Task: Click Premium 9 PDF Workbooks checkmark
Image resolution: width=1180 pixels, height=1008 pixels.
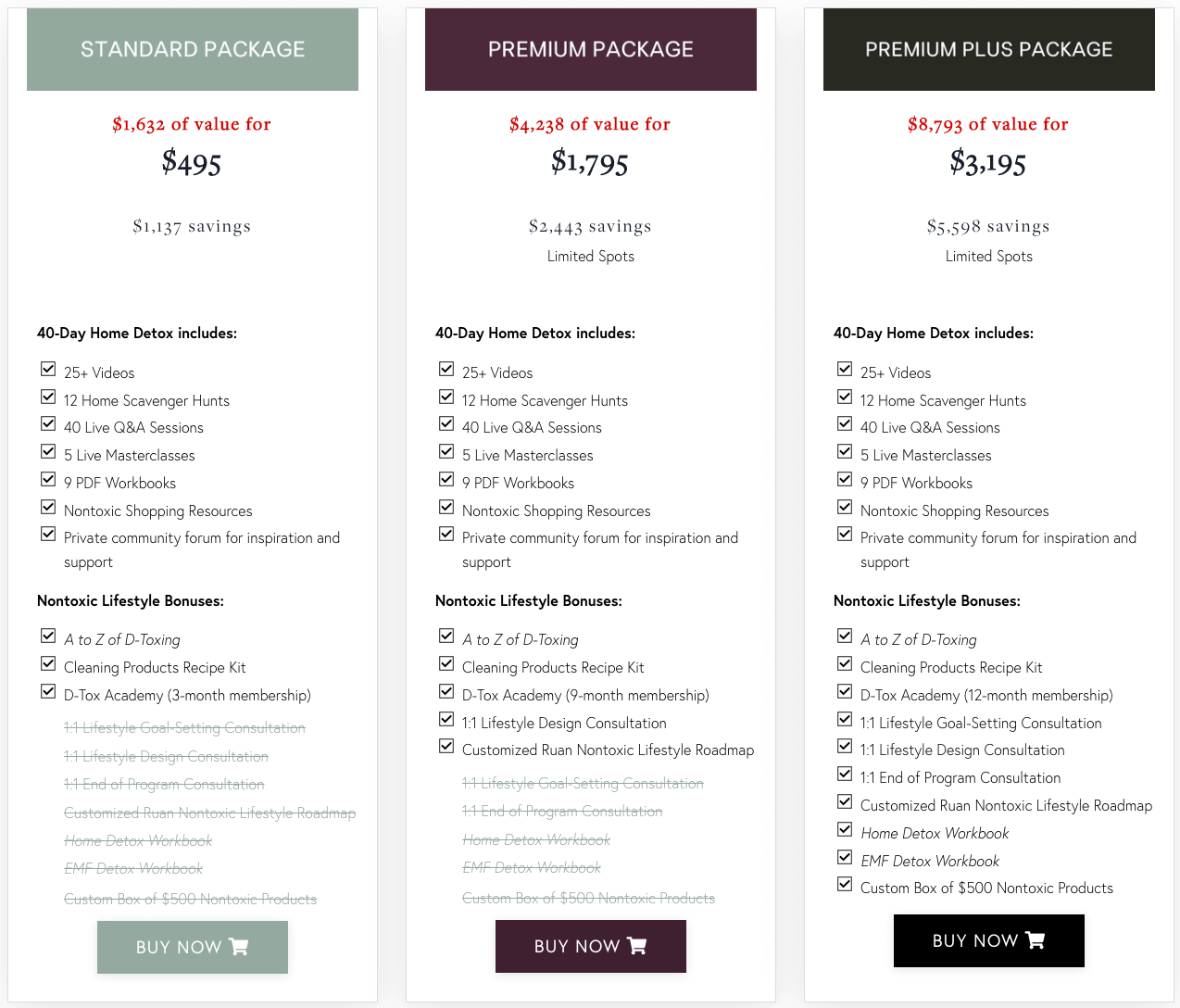Action: coord(446,480)
